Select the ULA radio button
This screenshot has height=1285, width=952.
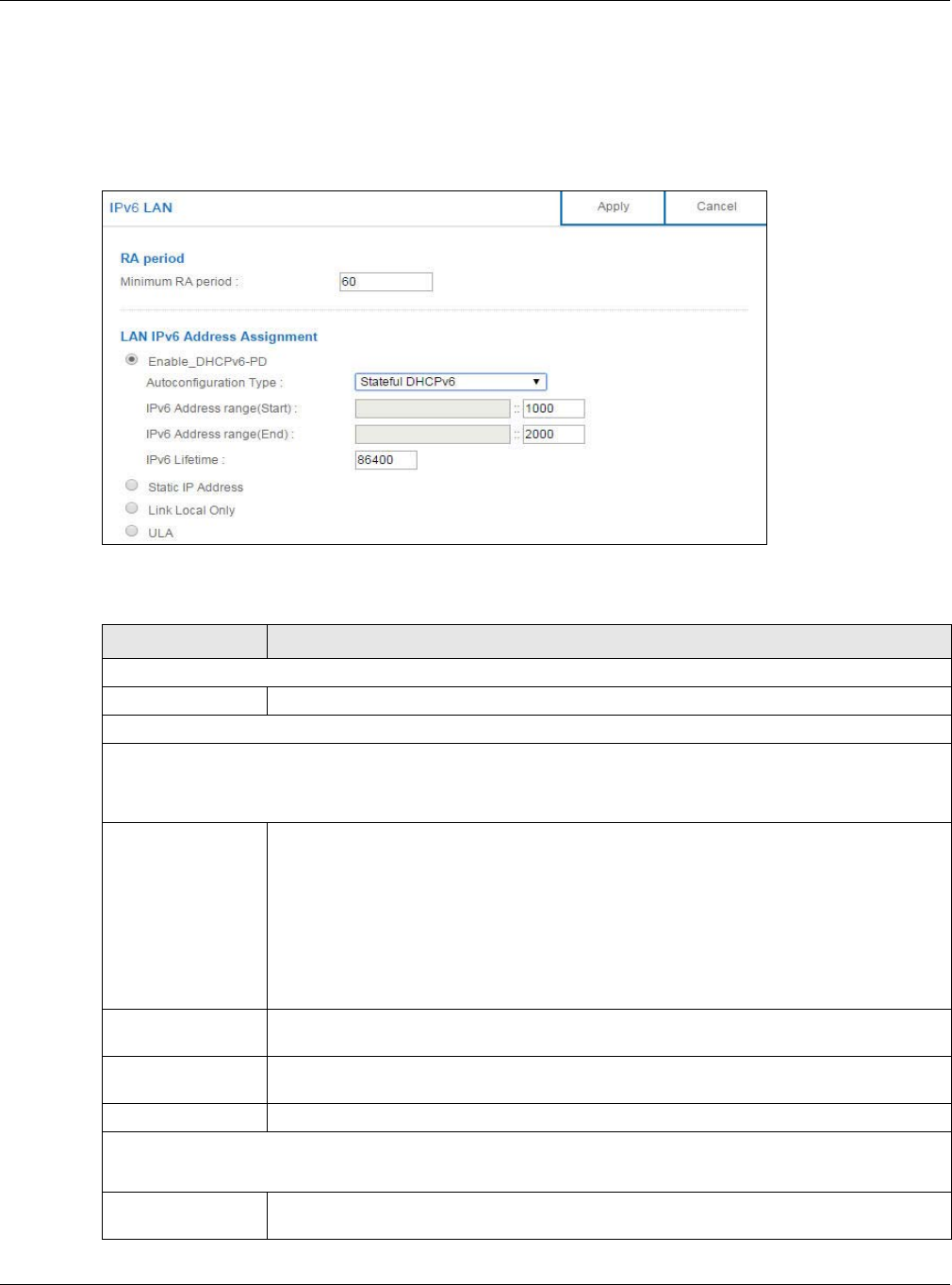(132, 531)
